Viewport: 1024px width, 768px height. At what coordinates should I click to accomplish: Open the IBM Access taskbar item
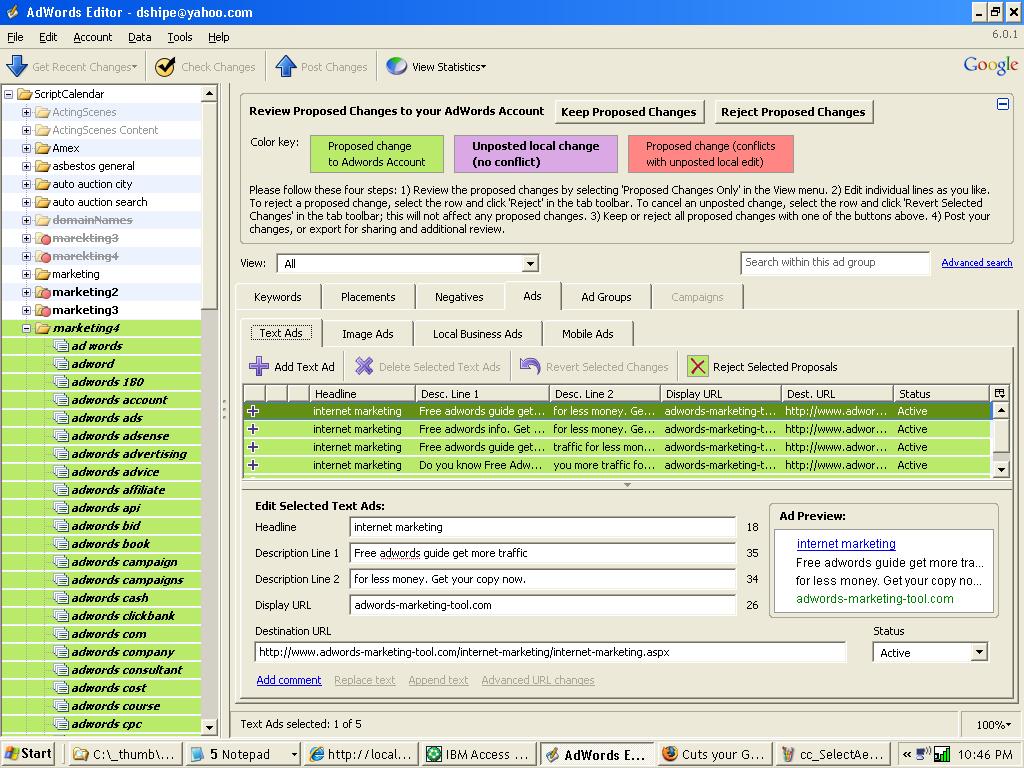click(479, 754)
